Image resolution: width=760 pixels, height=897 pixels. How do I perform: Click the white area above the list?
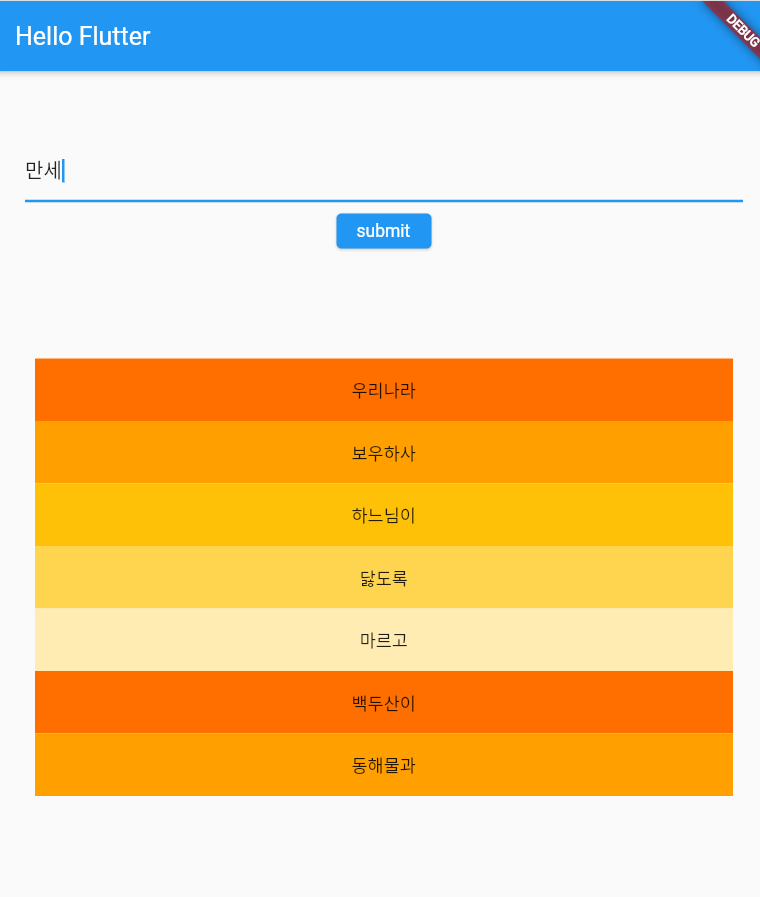click(383, 310)
